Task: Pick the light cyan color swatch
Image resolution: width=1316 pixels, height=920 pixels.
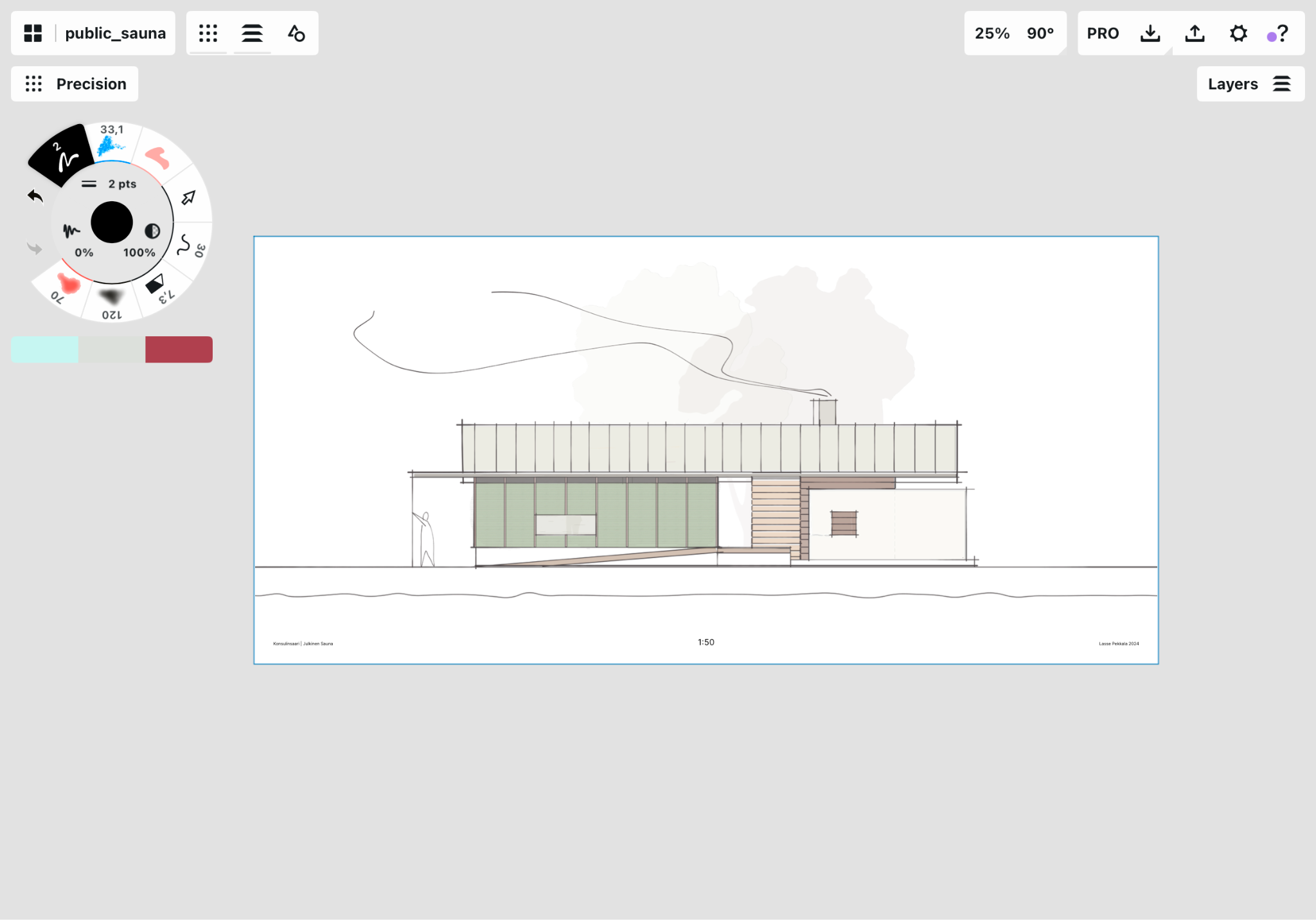Action: (45, 350)
